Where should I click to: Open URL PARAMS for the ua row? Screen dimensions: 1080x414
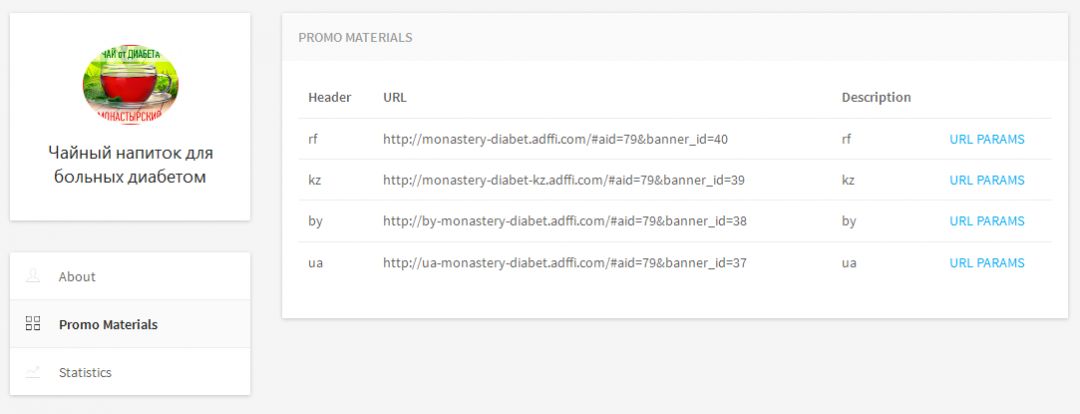click(986, 262)
